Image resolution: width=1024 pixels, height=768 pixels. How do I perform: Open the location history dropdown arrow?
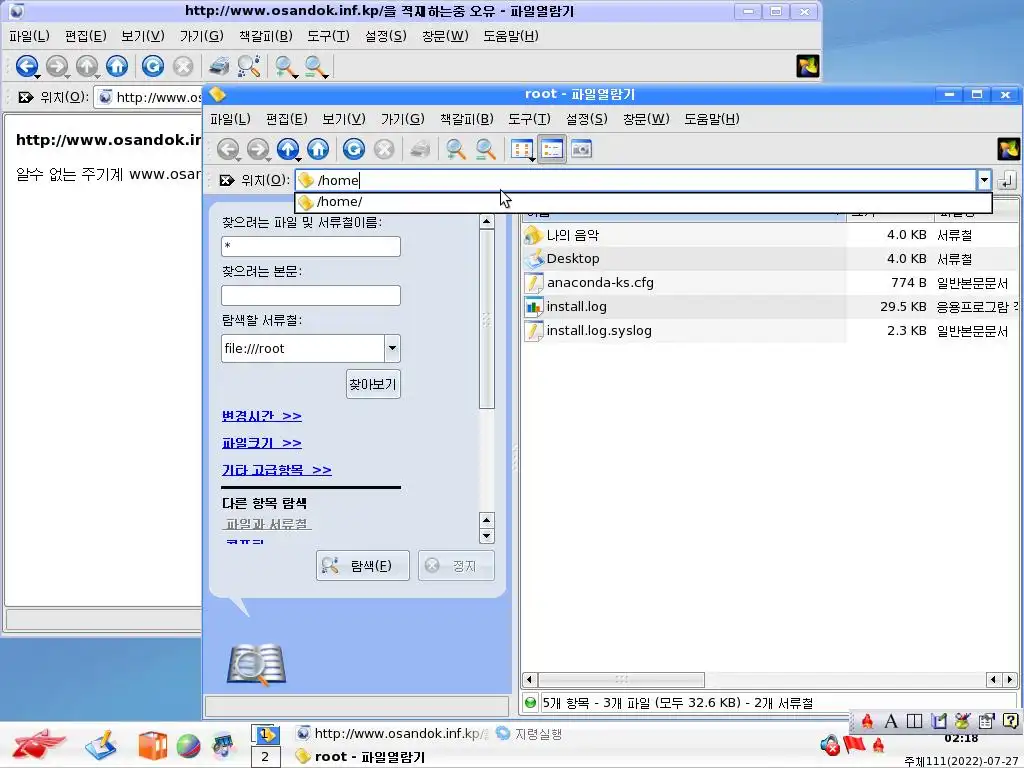(x=984, y=180)
